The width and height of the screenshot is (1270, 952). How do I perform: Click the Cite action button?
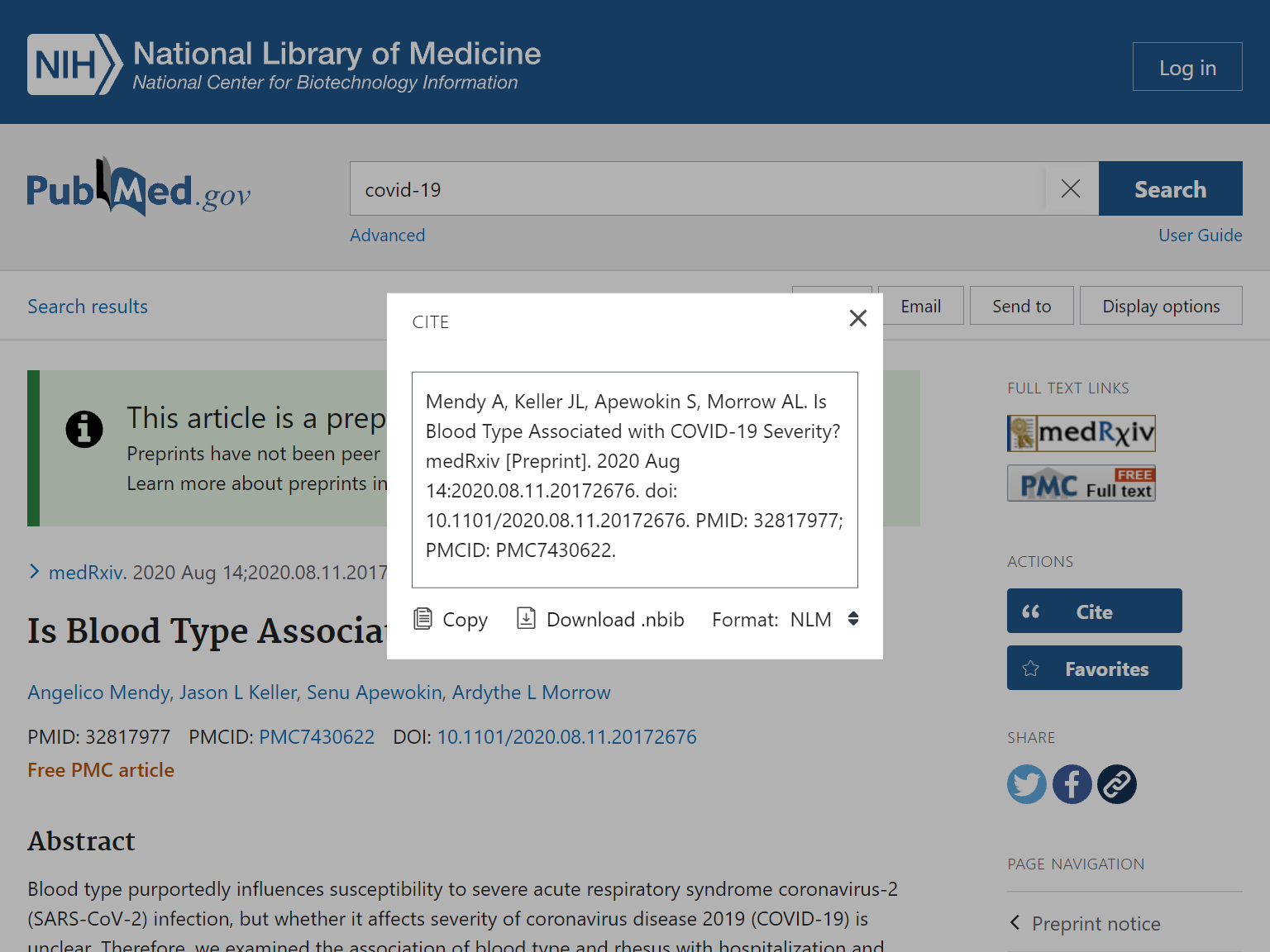[1094, 611]
